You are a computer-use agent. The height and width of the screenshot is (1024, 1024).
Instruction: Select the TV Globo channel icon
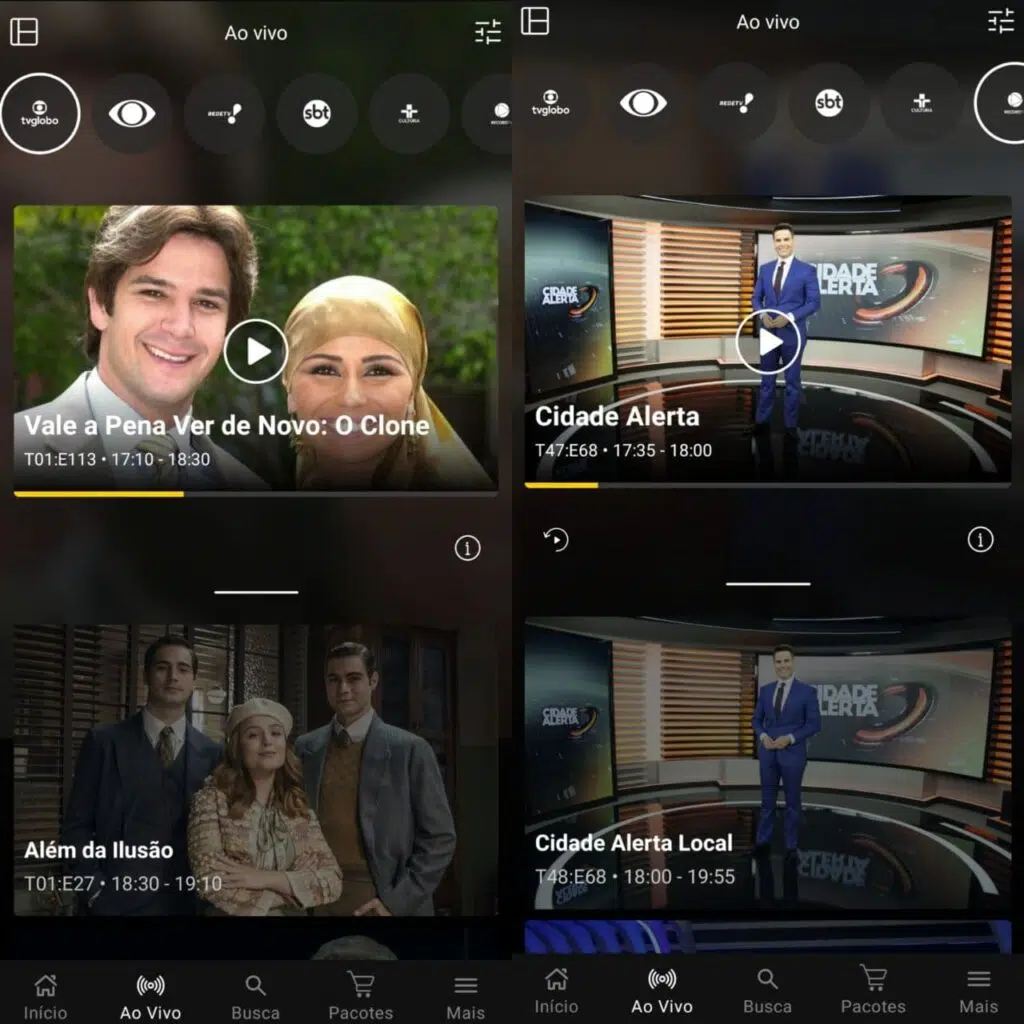40,114
